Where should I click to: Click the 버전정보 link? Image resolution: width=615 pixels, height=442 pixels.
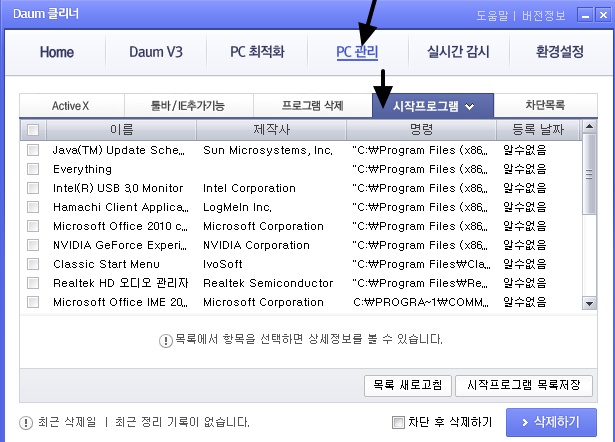tap(543, 16)
